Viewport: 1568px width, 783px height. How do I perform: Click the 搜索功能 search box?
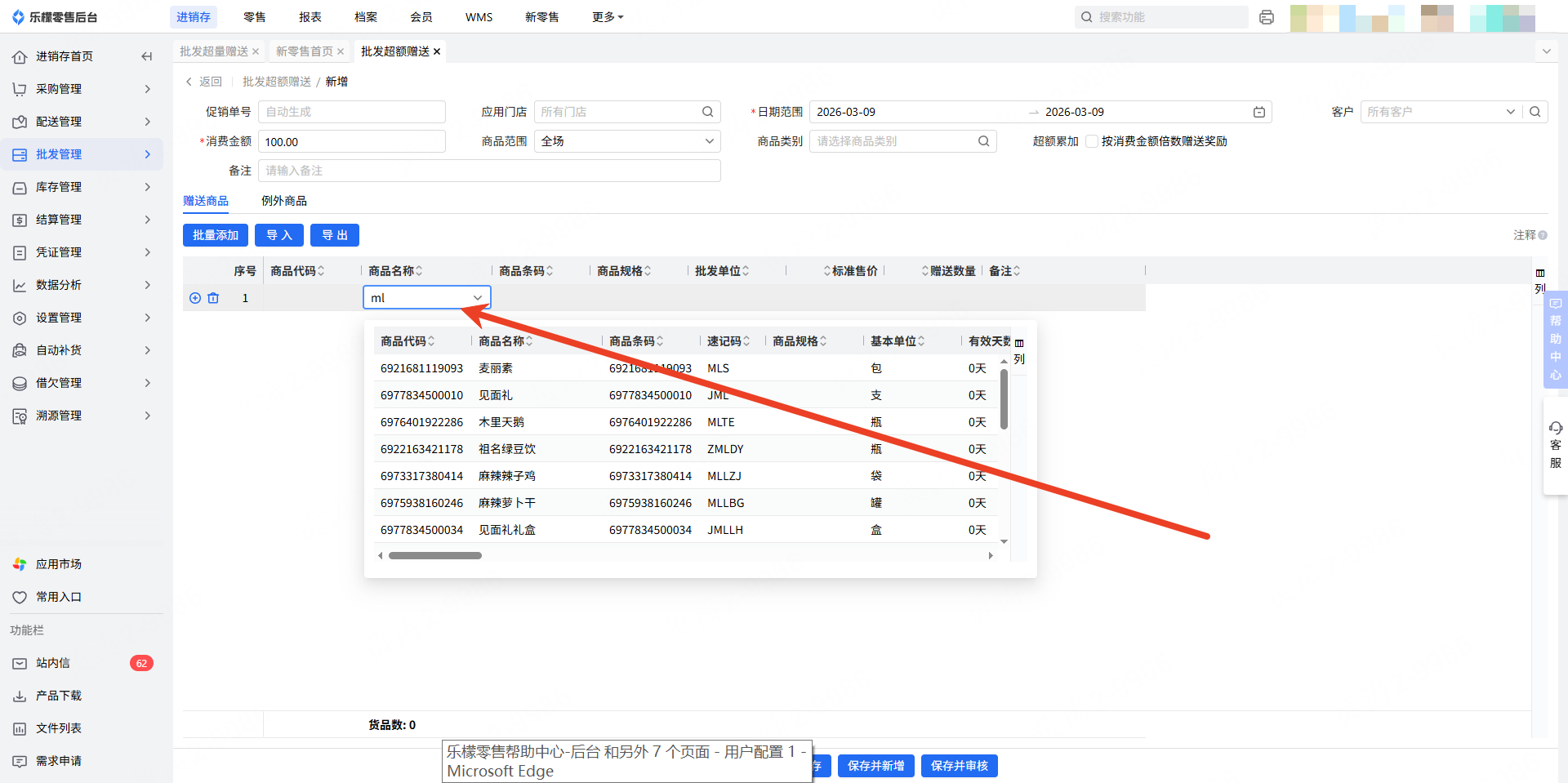1162,17
